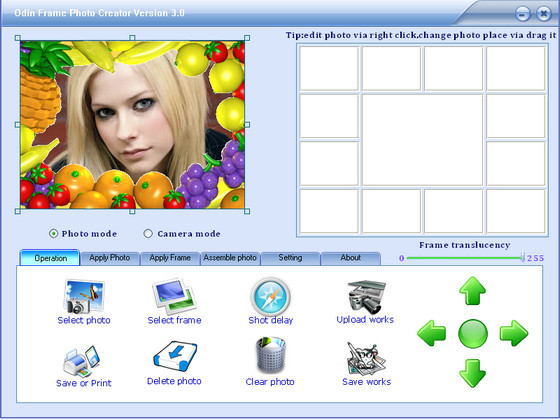Click the Shot delay compass icon
This screenshot has width=560, height=420.
[x=270, y=297]
